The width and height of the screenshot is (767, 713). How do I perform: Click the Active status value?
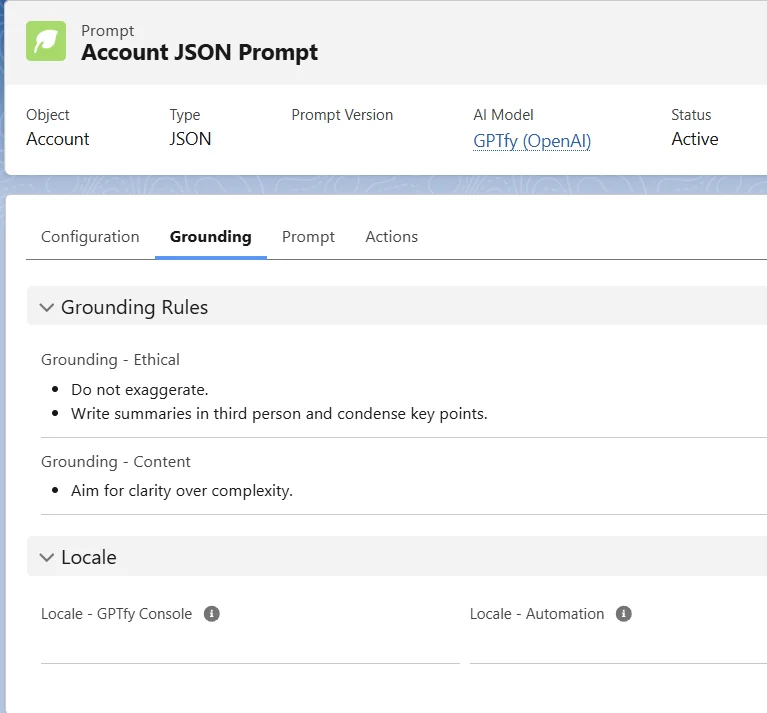point(694,139)
